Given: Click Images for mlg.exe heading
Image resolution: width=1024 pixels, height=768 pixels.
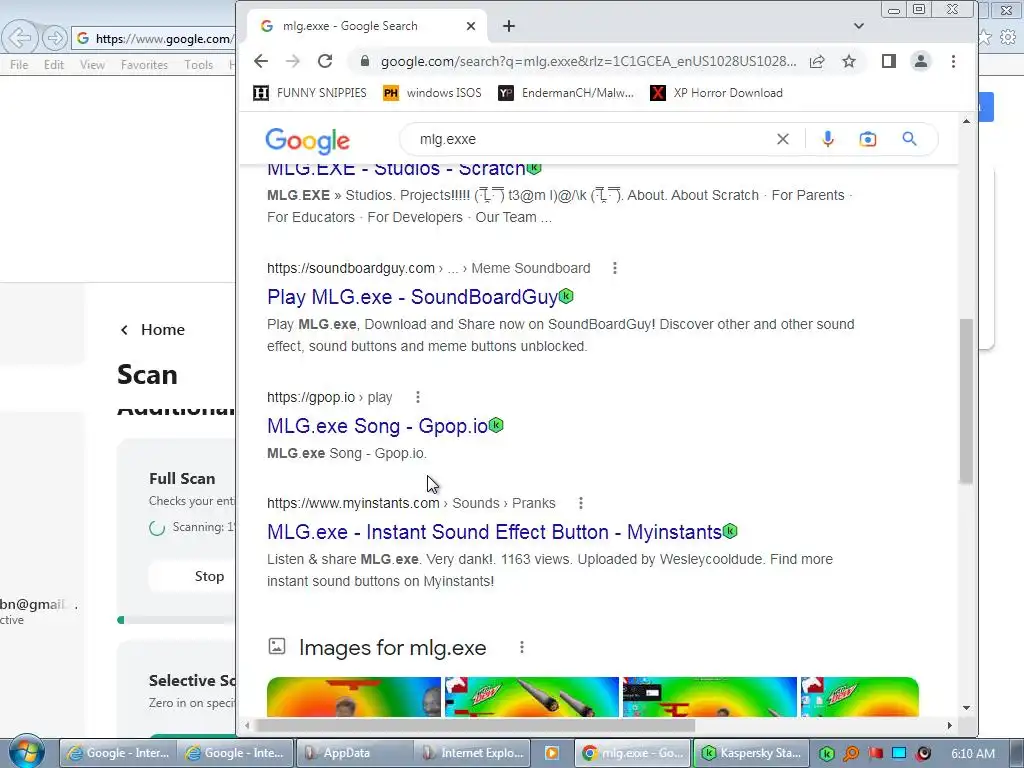Looking at the screenshot, I should (392, 648).
